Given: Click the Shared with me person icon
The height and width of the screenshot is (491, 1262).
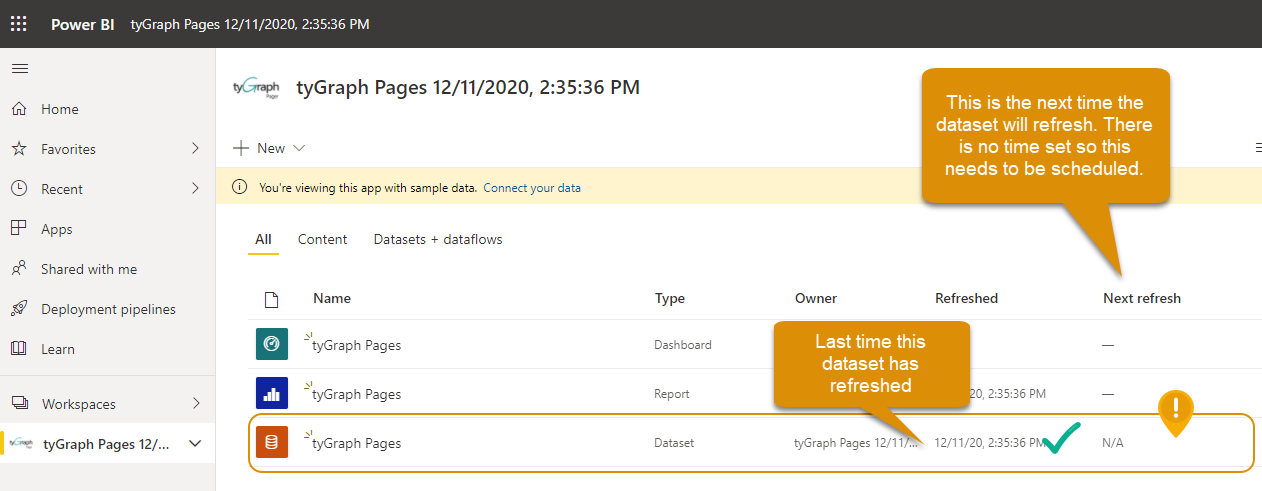Looking at the screenshot, I should [x=19, y=269].
